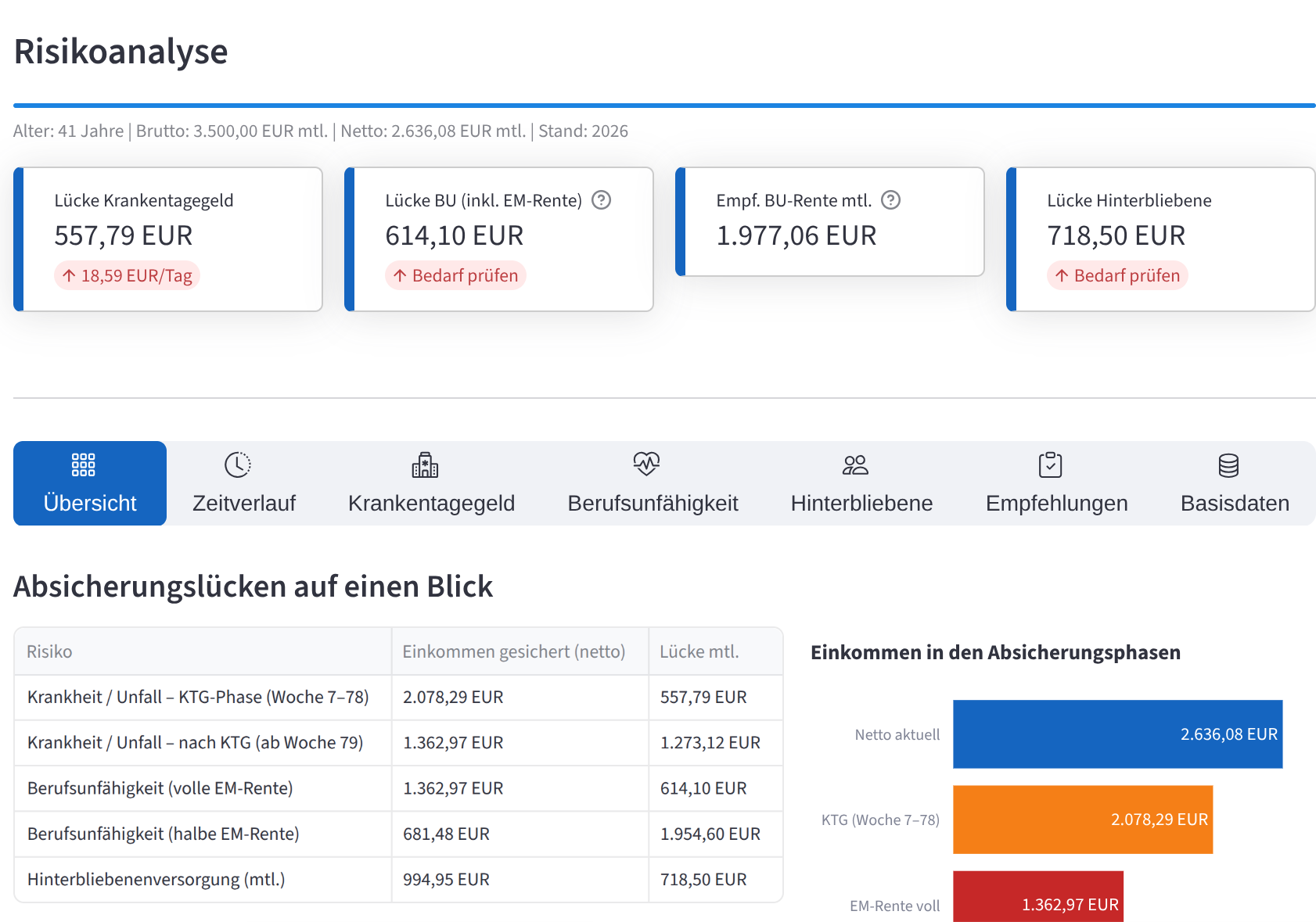Click Bedarf prüfen under 614,10 EUR
The image size is (1316, 922).
455,275
